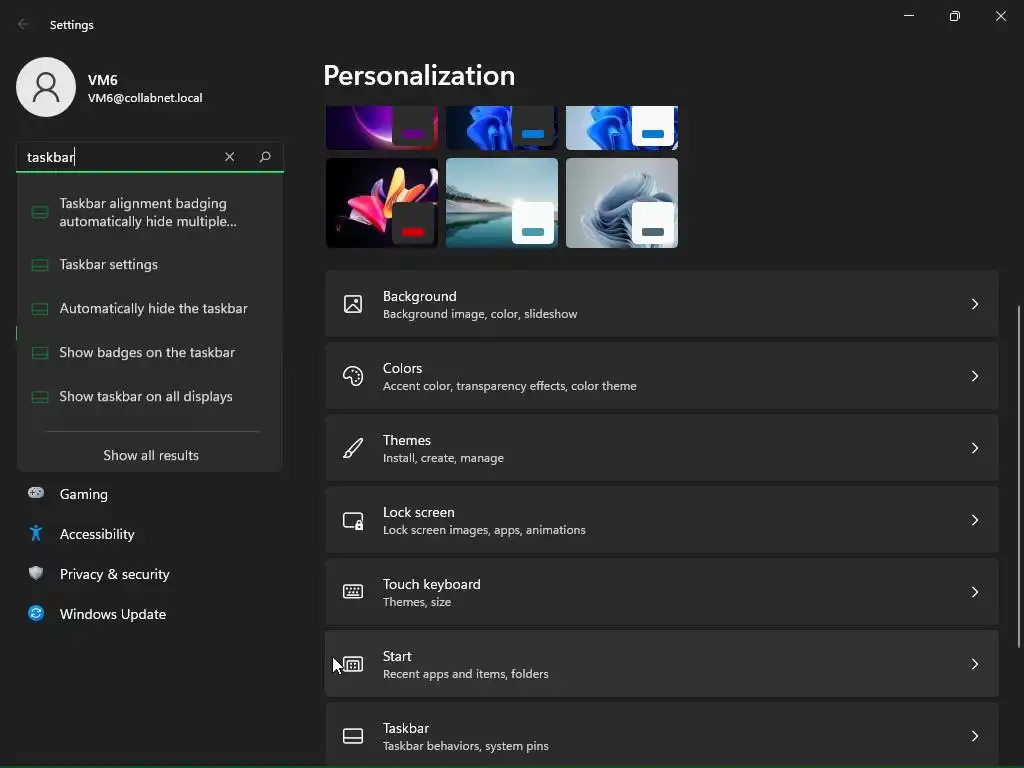1024x768 pixels.
Task: Click the magnifier search icon
Action: [264, 157]
